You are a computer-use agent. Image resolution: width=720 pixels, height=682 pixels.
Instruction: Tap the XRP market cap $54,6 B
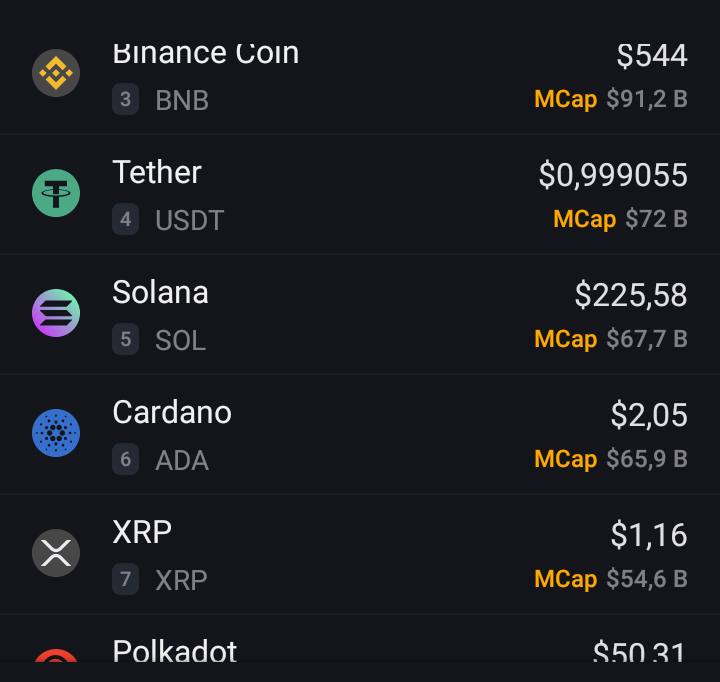[647, 579]
